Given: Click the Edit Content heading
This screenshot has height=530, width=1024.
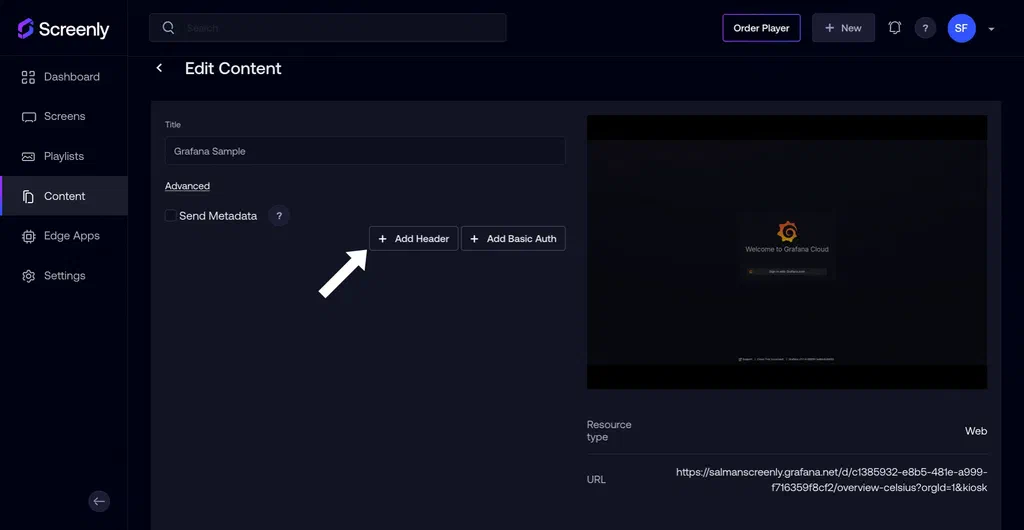Looking at the screenshot, I should point(233,69).
